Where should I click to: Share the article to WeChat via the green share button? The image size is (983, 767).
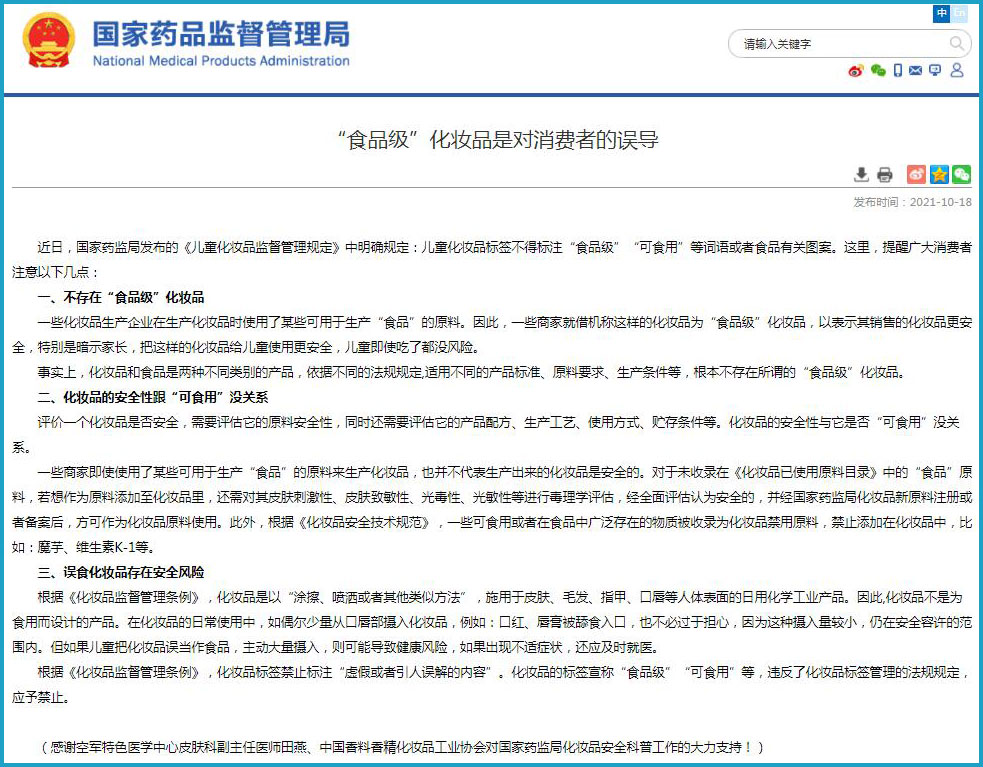961,175
